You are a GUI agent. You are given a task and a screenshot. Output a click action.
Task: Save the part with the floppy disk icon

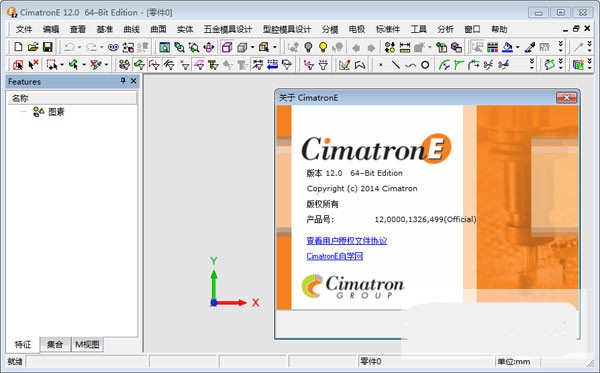pos(47,47)
